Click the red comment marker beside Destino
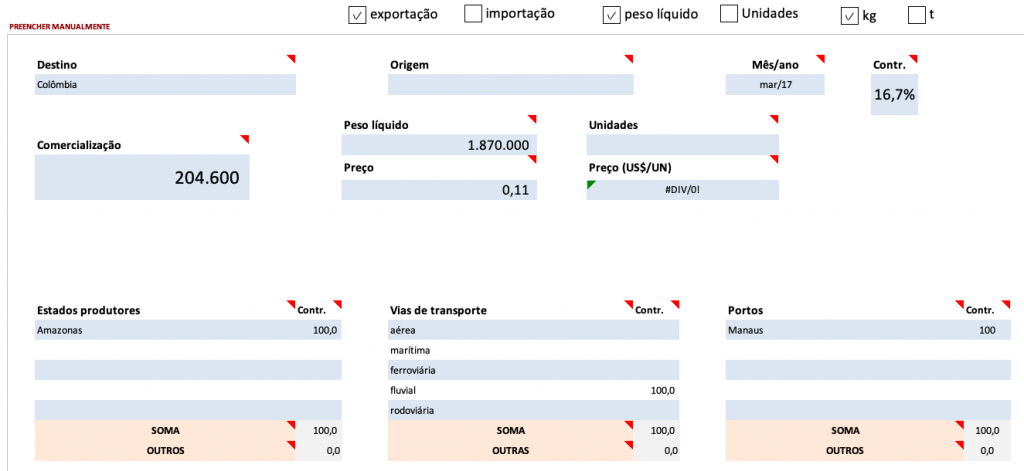 point(292,59)
